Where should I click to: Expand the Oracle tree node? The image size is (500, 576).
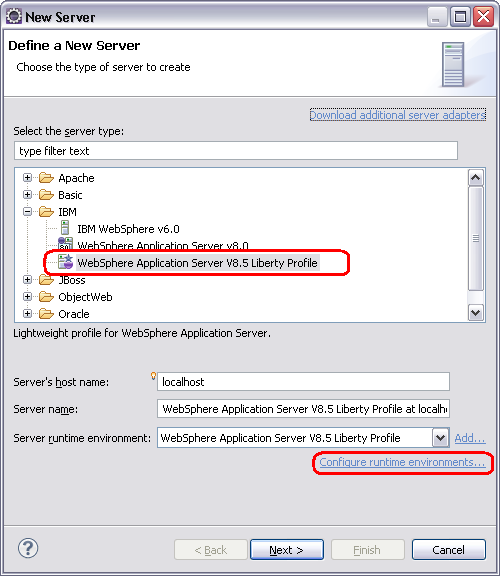pyautogui.click(x=27, y=314)
